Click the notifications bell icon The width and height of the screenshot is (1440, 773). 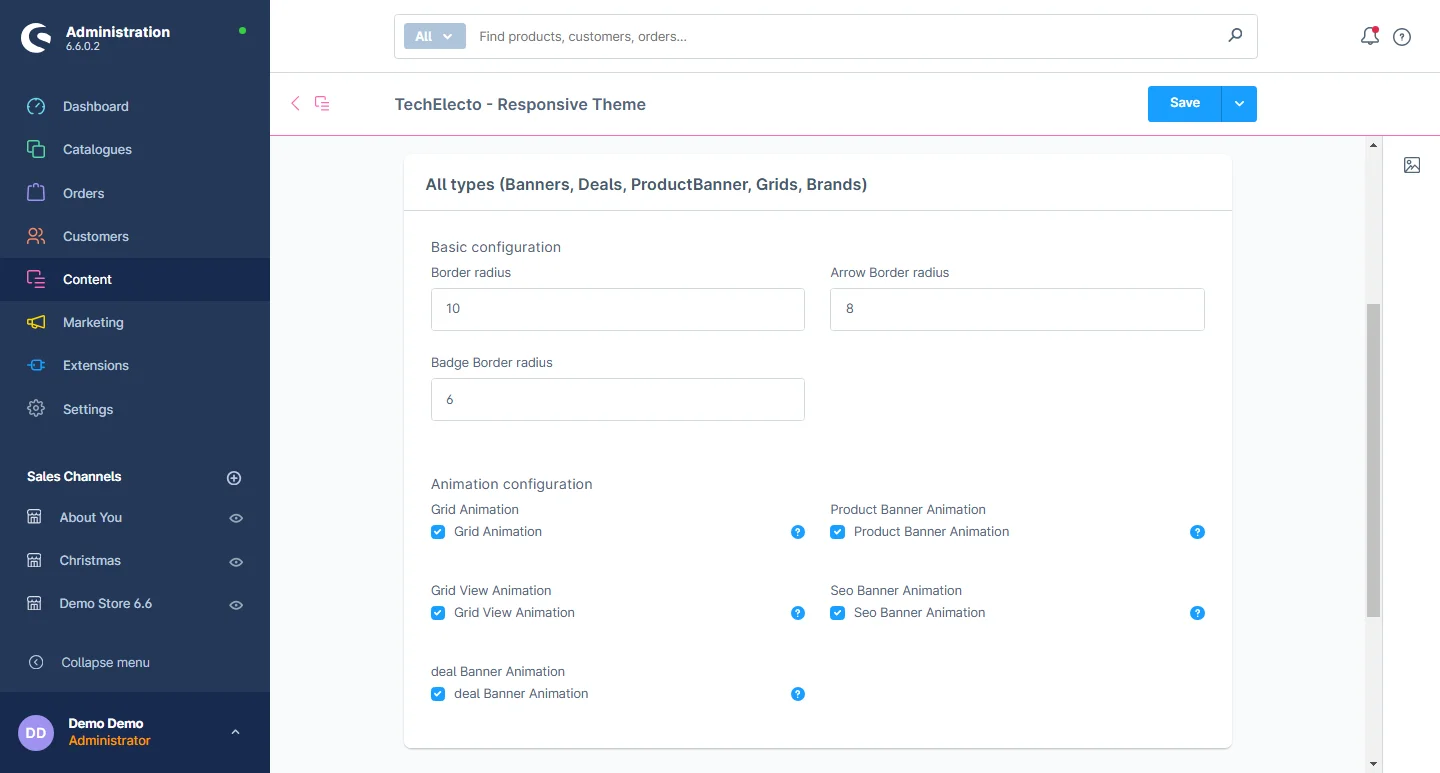click(x=1370, y=37)
